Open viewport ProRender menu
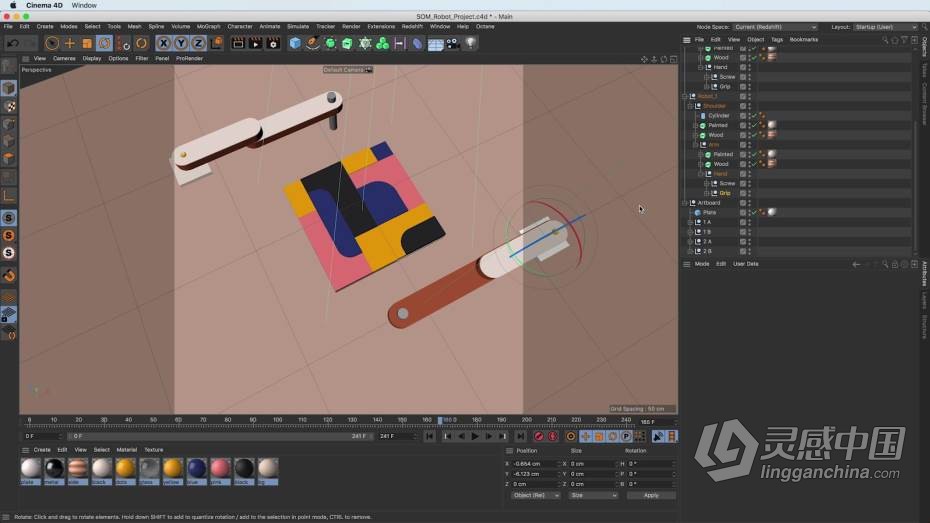 [x=189, y=59]
